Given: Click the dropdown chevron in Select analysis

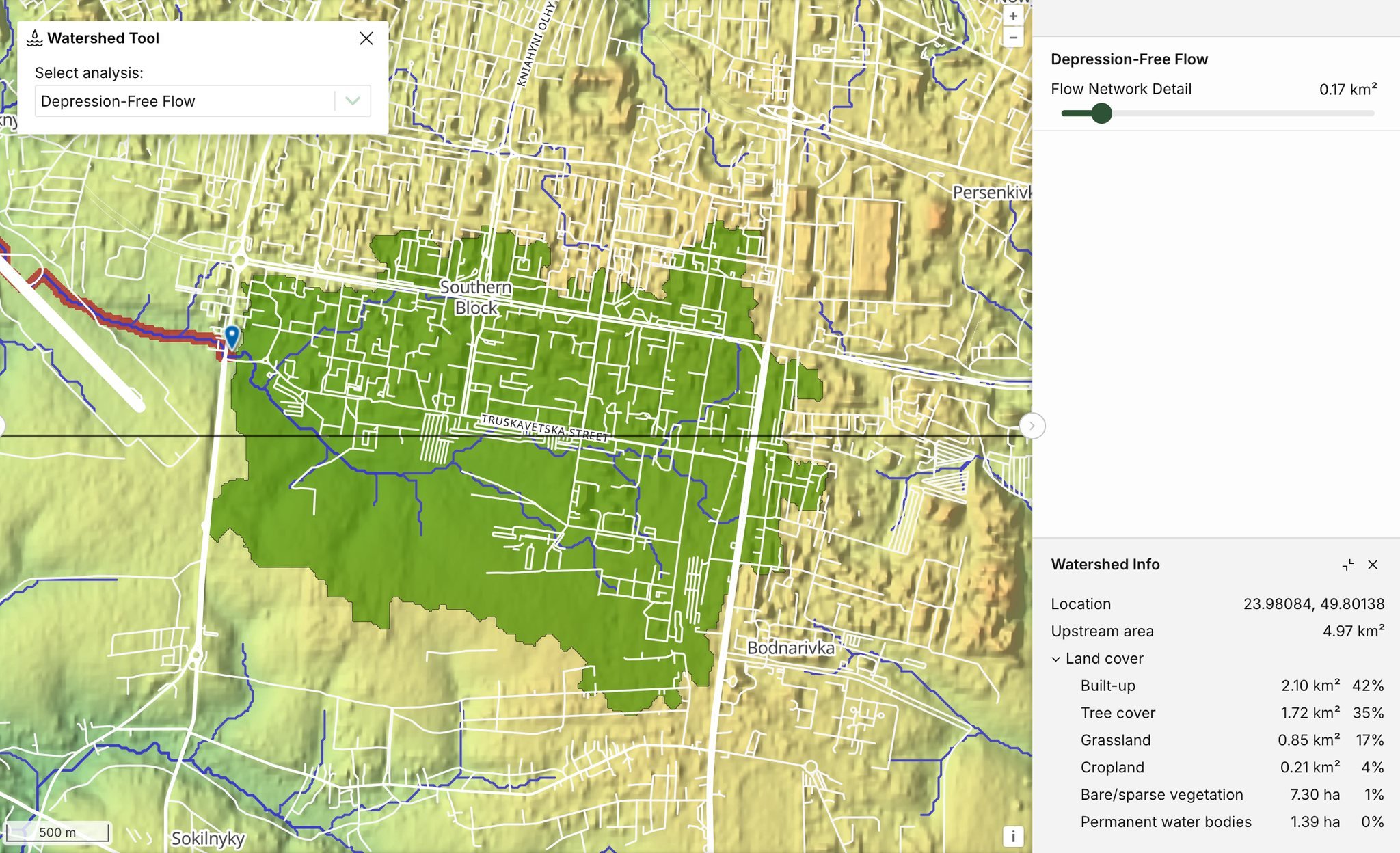Looking at the screenshot, I should point(352,101).
